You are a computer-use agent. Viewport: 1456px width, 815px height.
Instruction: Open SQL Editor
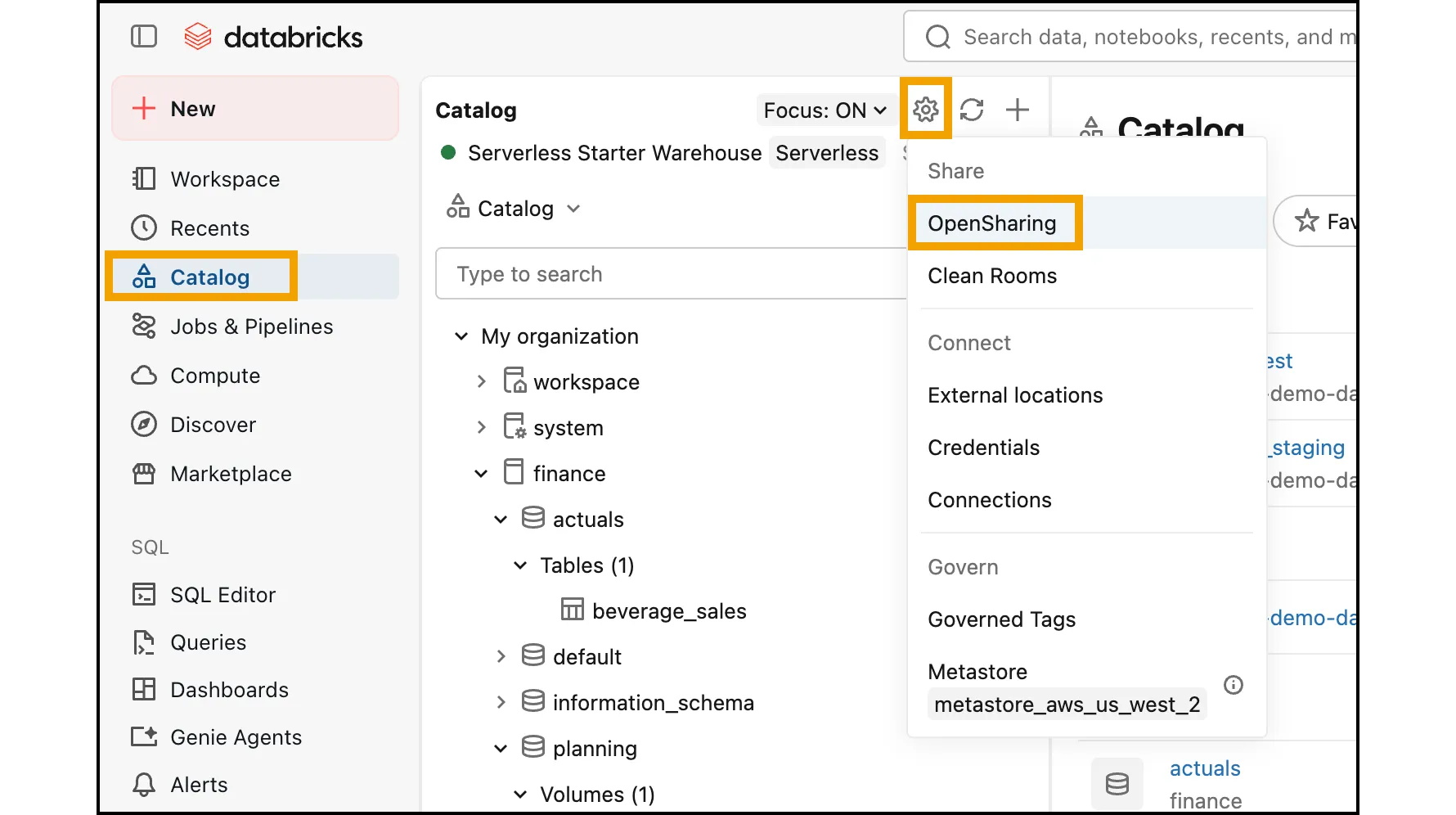click(x=255, y=595)
